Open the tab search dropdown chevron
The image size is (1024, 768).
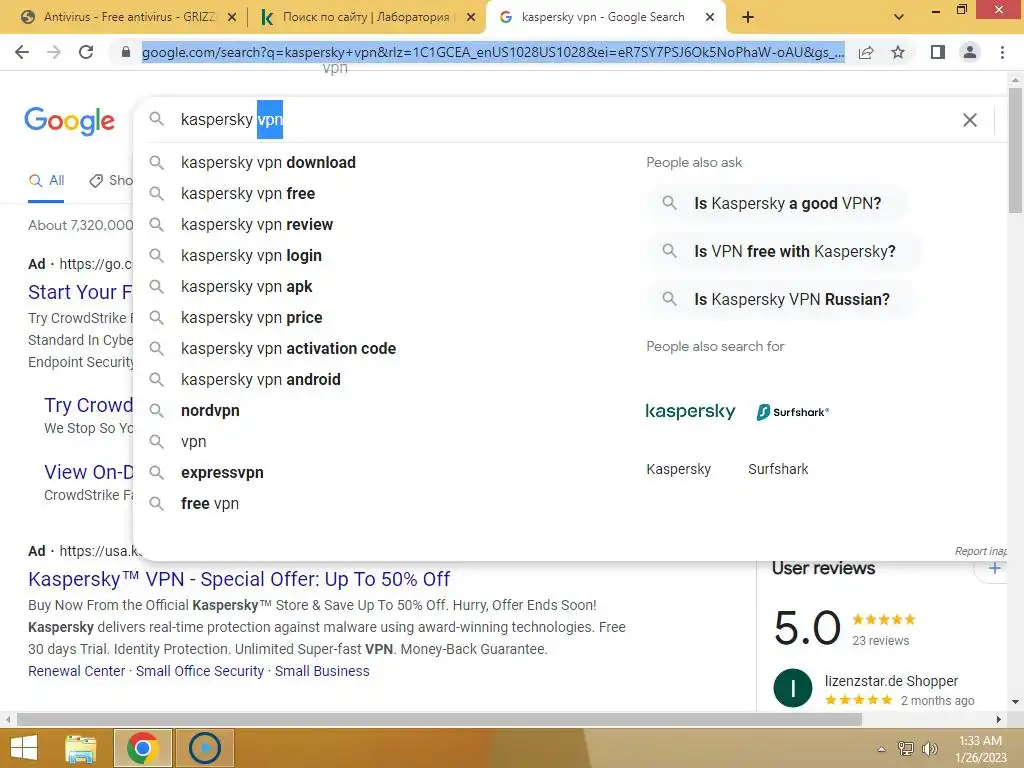[x=899, y=17]
